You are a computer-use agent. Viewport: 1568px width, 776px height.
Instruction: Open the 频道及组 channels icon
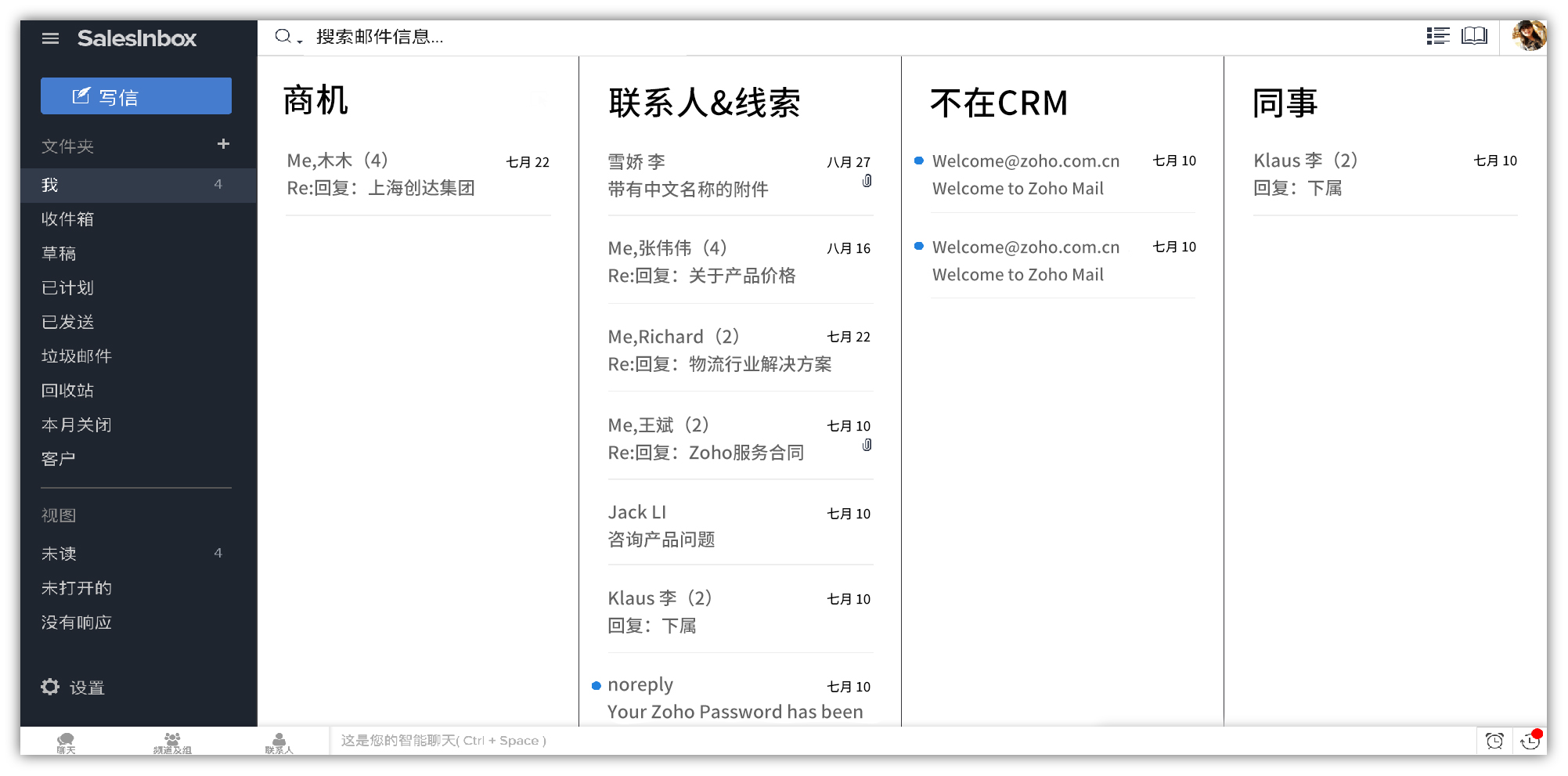172,742
